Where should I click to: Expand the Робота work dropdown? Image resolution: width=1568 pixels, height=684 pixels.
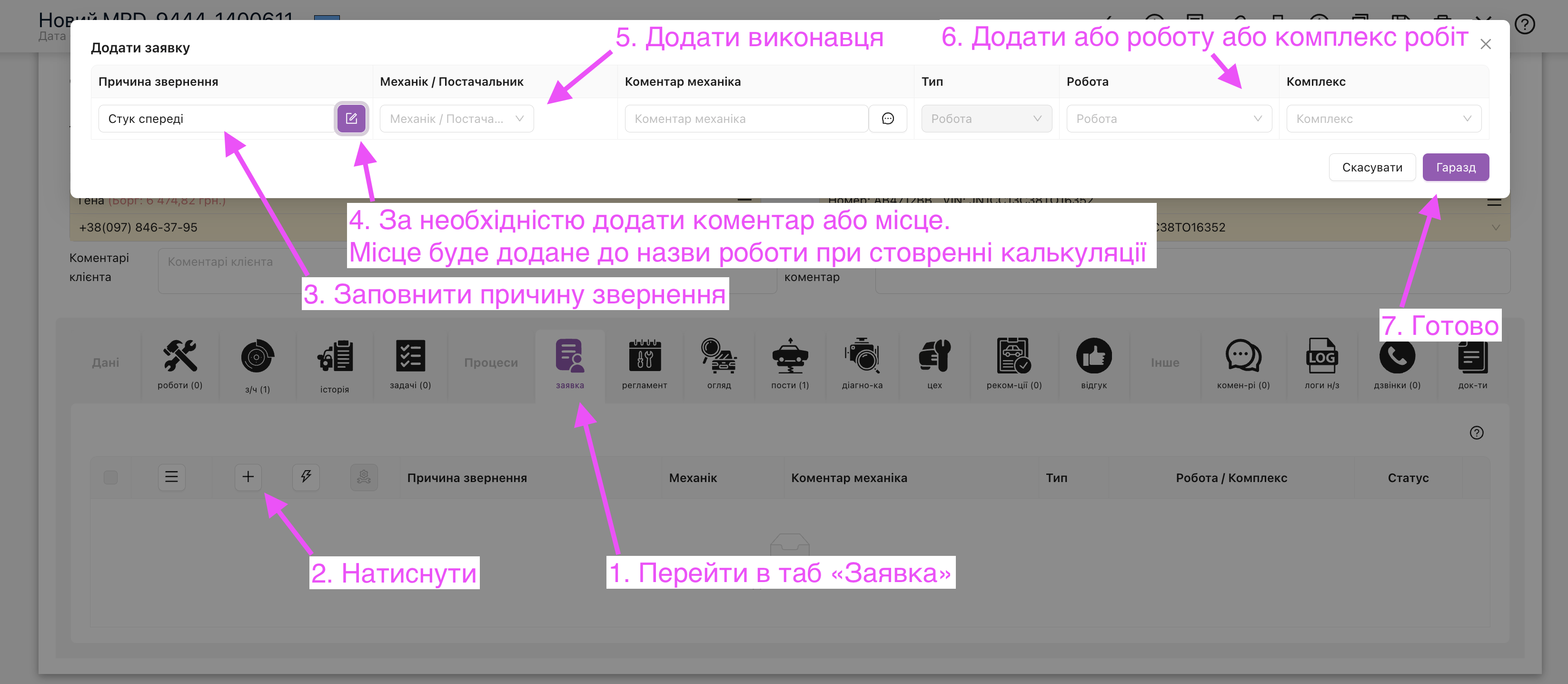point(1168,119)
